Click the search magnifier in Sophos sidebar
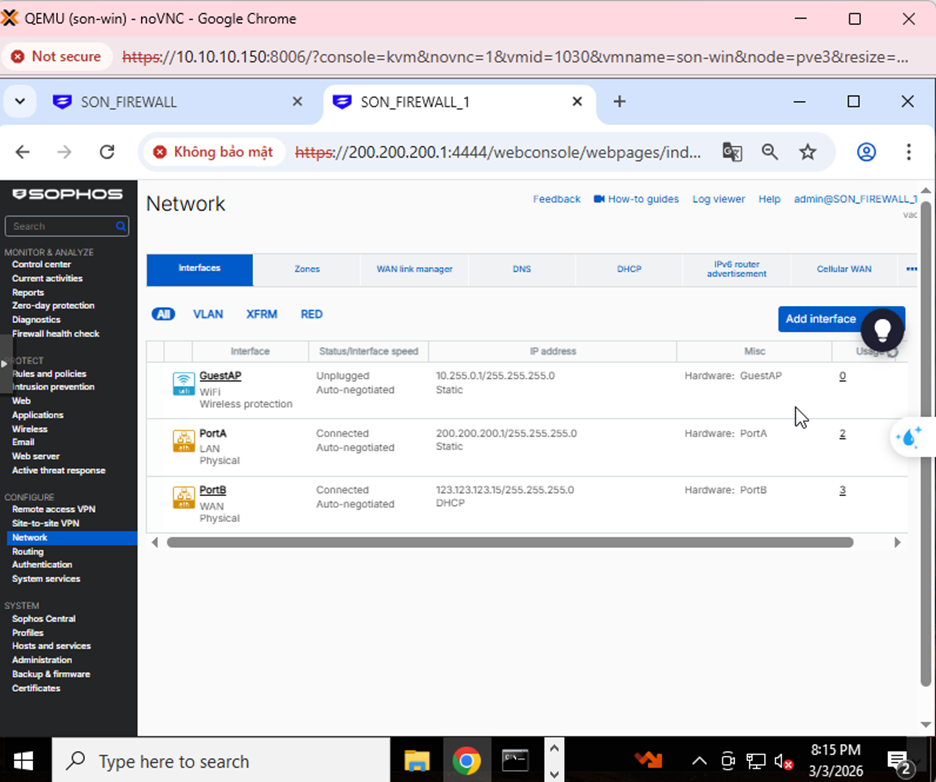The height and width of the screenshot is (782, 936). (x=121, y=227)
